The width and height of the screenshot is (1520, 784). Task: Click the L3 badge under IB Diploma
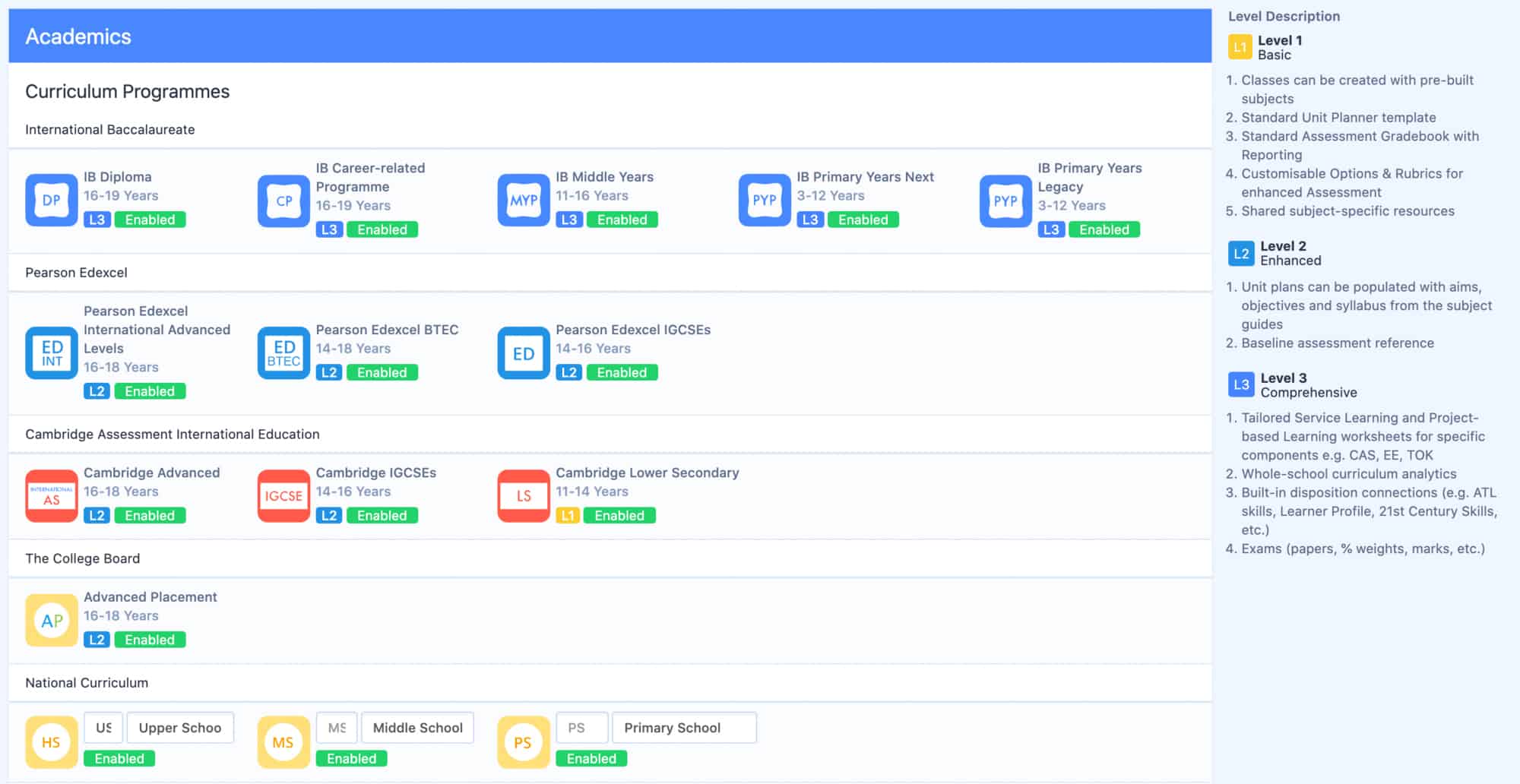(97, 220)
